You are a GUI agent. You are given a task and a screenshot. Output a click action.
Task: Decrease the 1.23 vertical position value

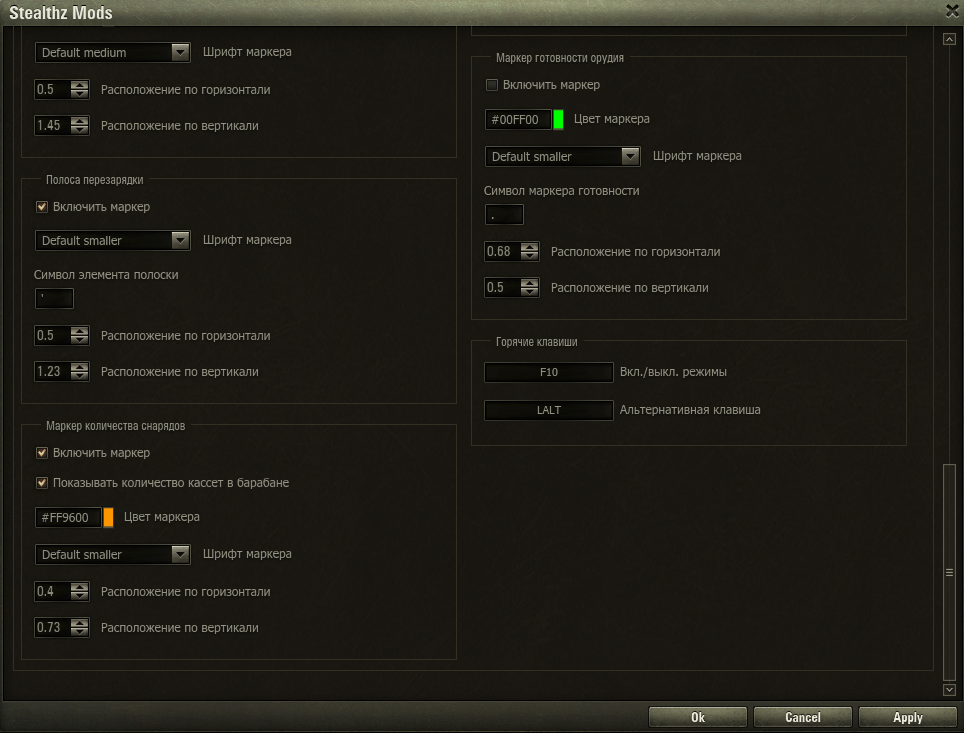tap(79, 376)
